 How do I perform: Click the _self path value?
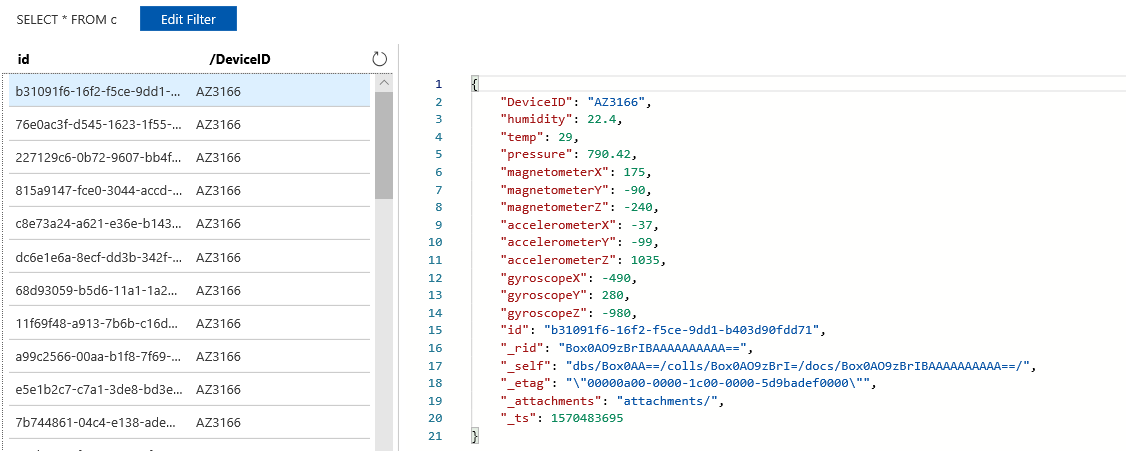798,366
